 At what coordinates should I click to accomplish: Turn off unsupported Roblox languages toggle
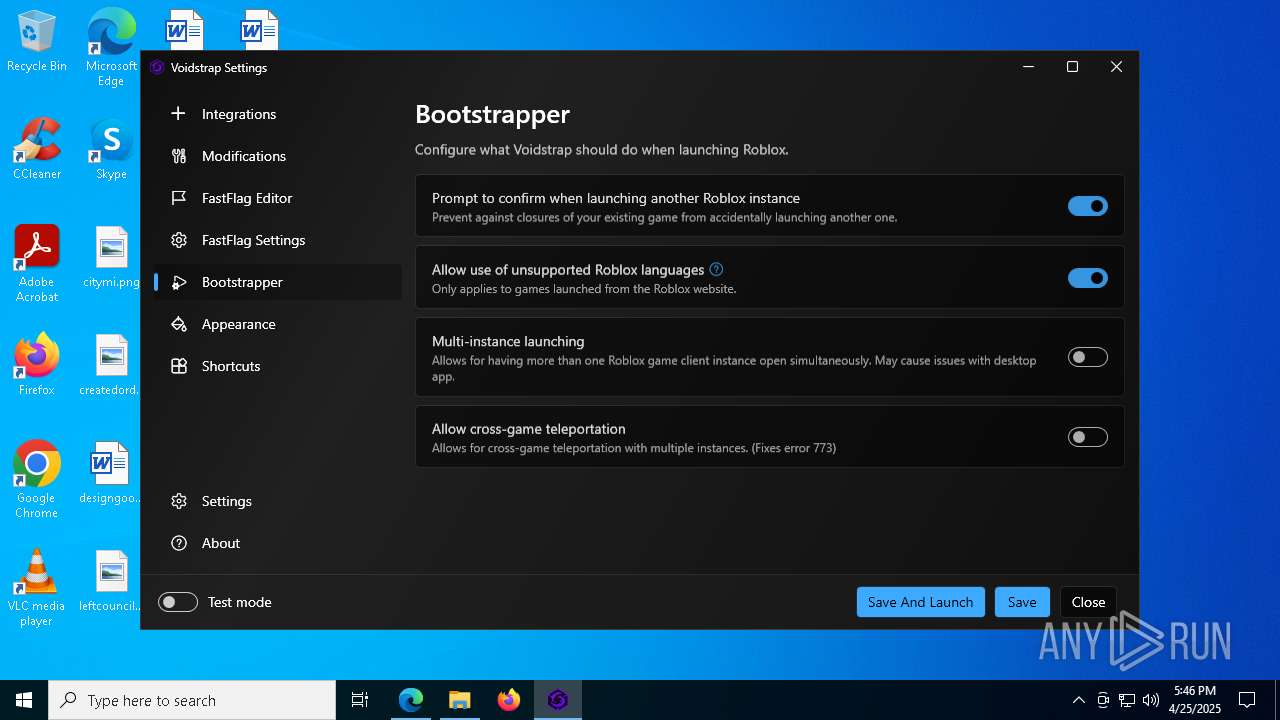click(x=1087, y=278)
